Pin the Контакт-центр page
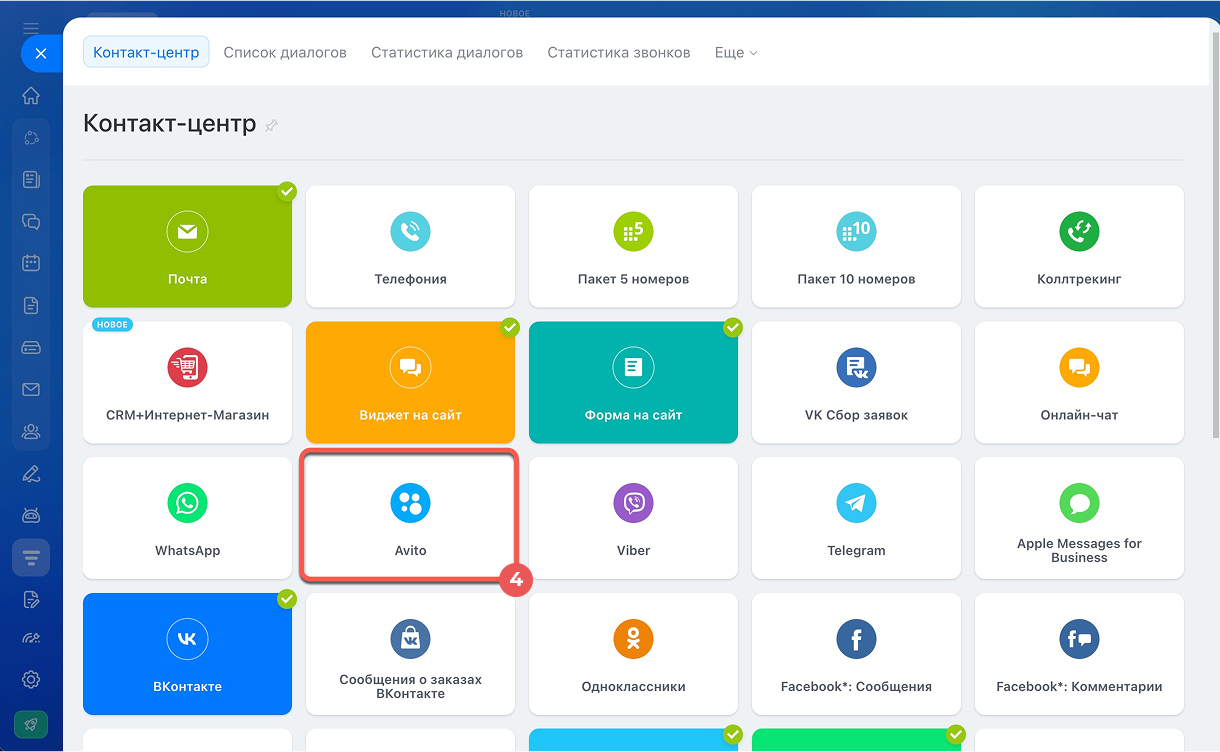1220x752 pixels. tap(271, 126)
